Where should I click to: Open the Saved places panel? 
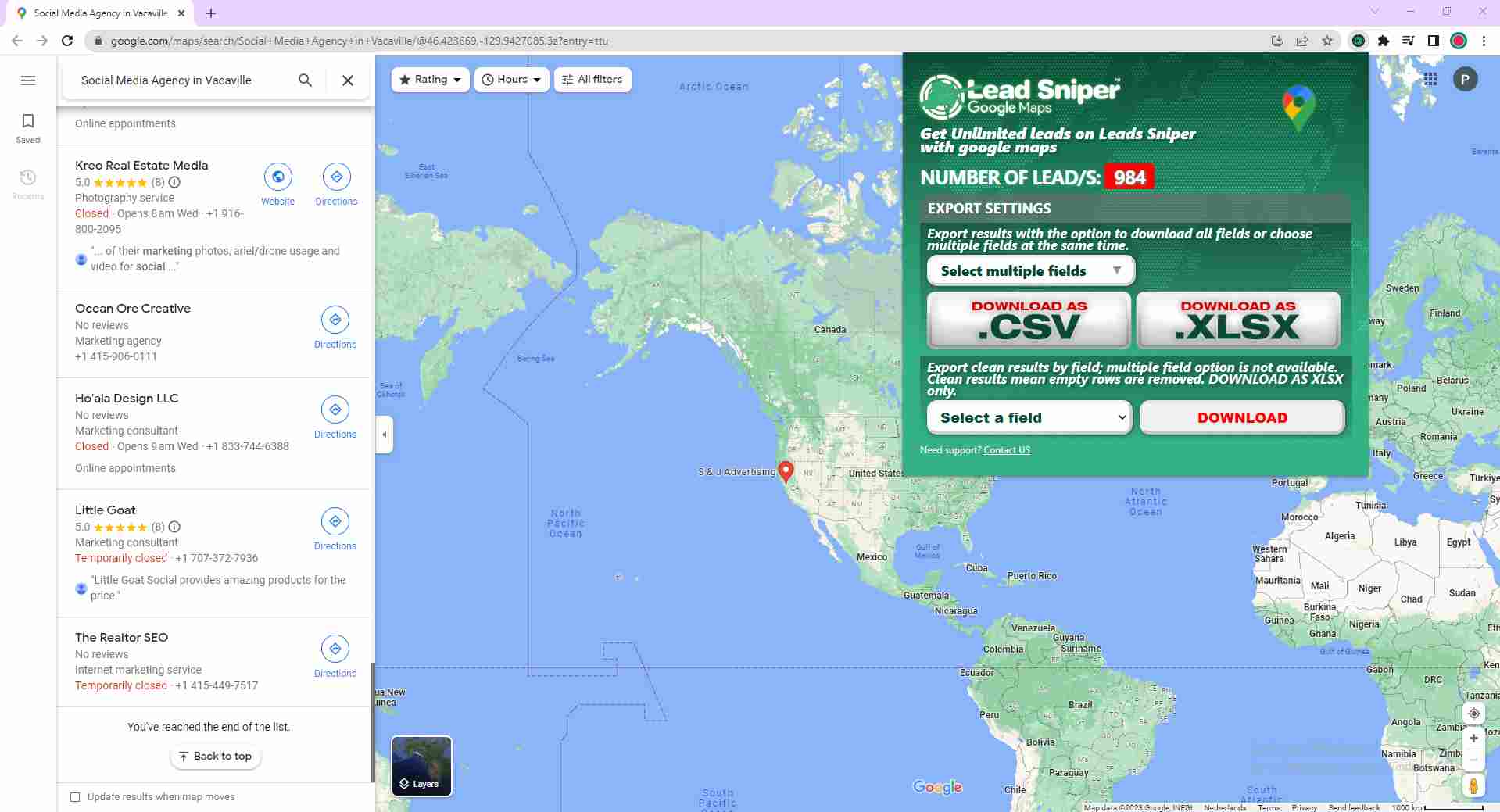pyautogui.click(x=28, y=127)
